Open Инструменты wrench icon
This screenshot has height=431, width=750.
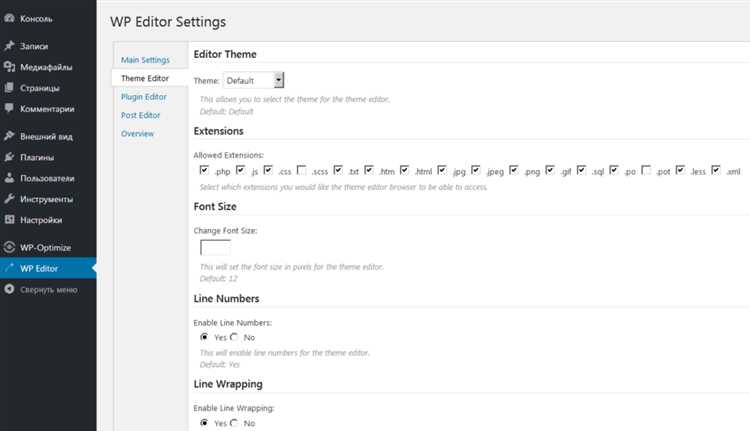9,199
